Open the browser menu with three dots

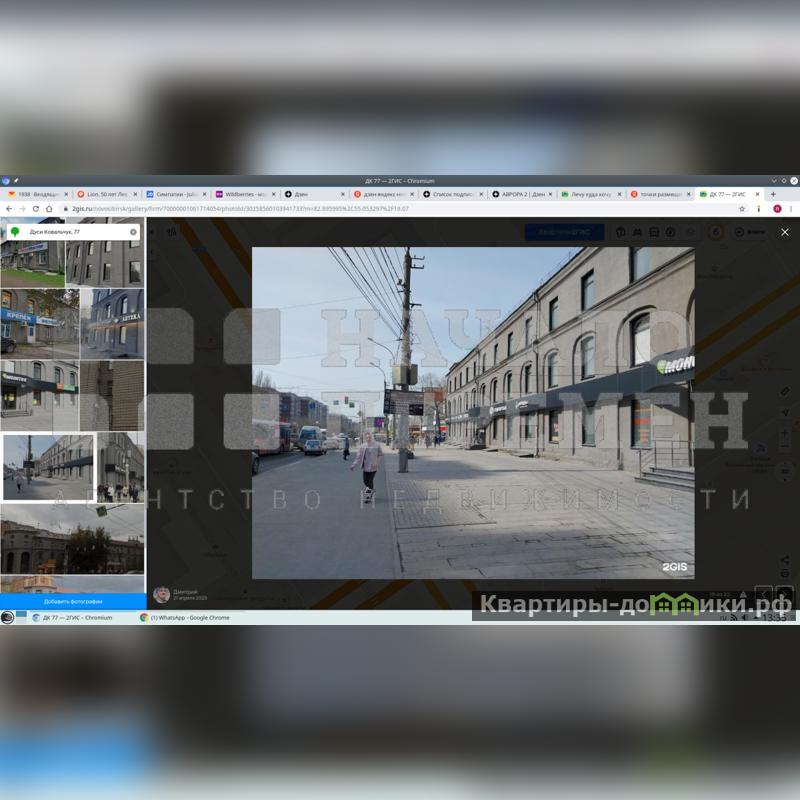coord(791,209)
